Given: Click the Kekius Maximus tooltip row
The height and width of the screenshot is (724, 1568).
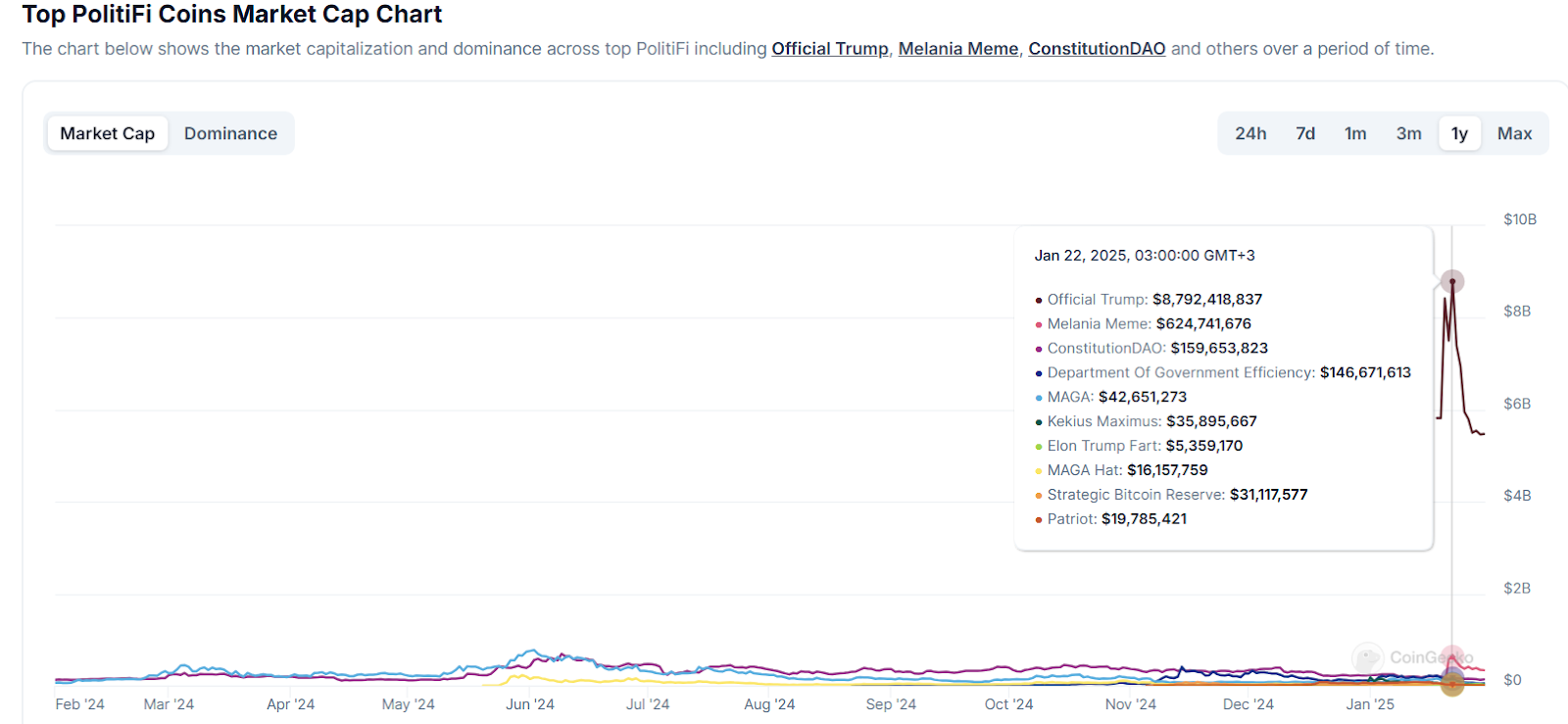Looking at the screenshot, I should (x=1146, y=422).
